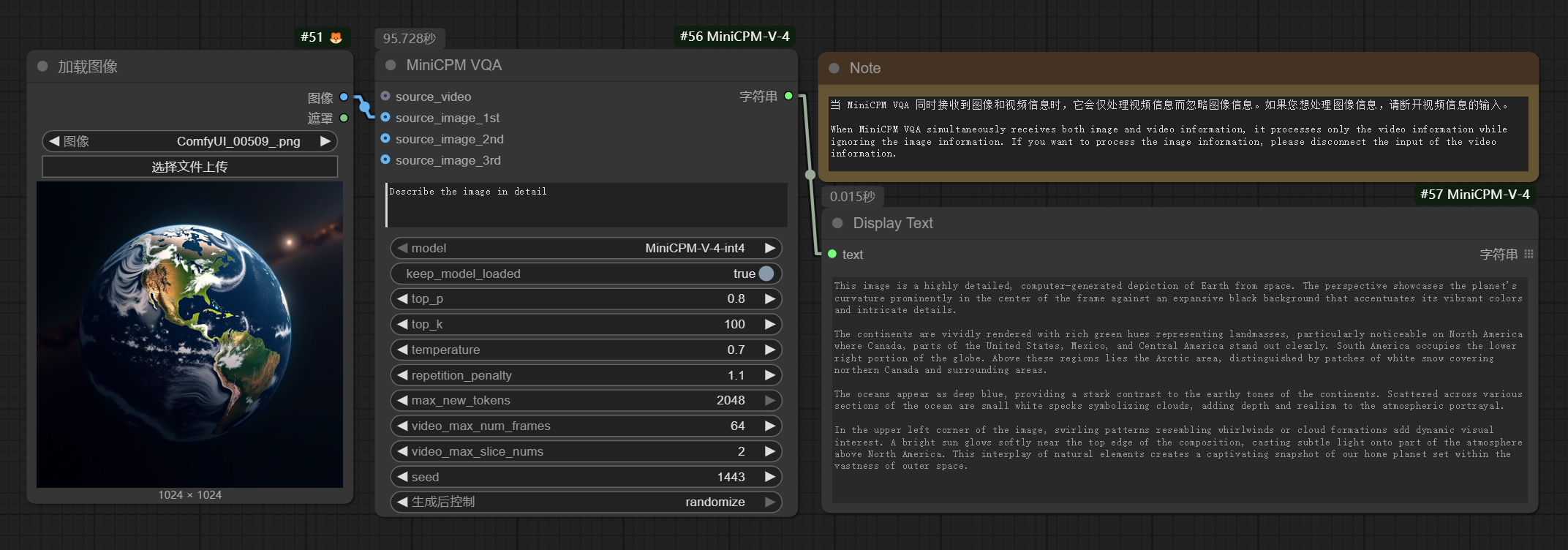
Task: Select previous image with left arrow
Action: click(x=54, y=141)
